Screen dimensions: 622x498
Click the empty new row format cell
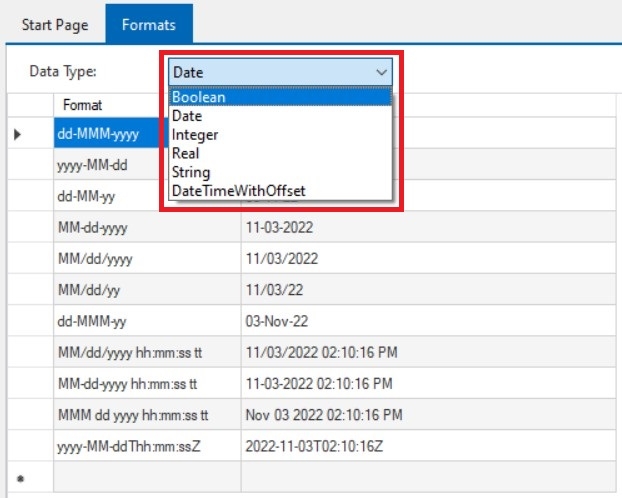click(146, 478)
